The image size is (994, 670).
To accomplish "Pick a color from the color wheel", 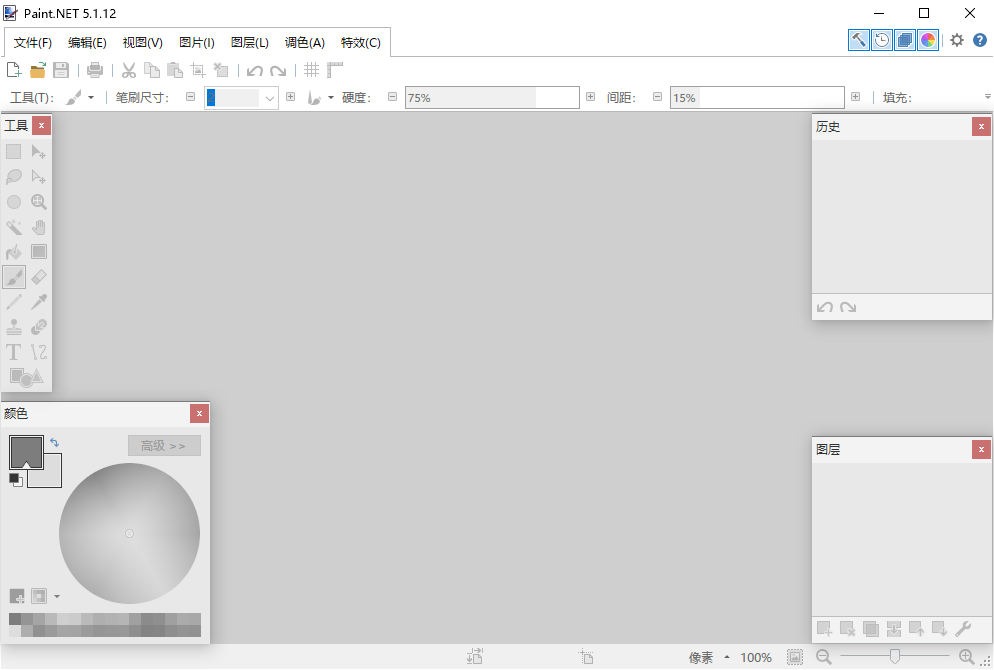I will click(129, 533).
